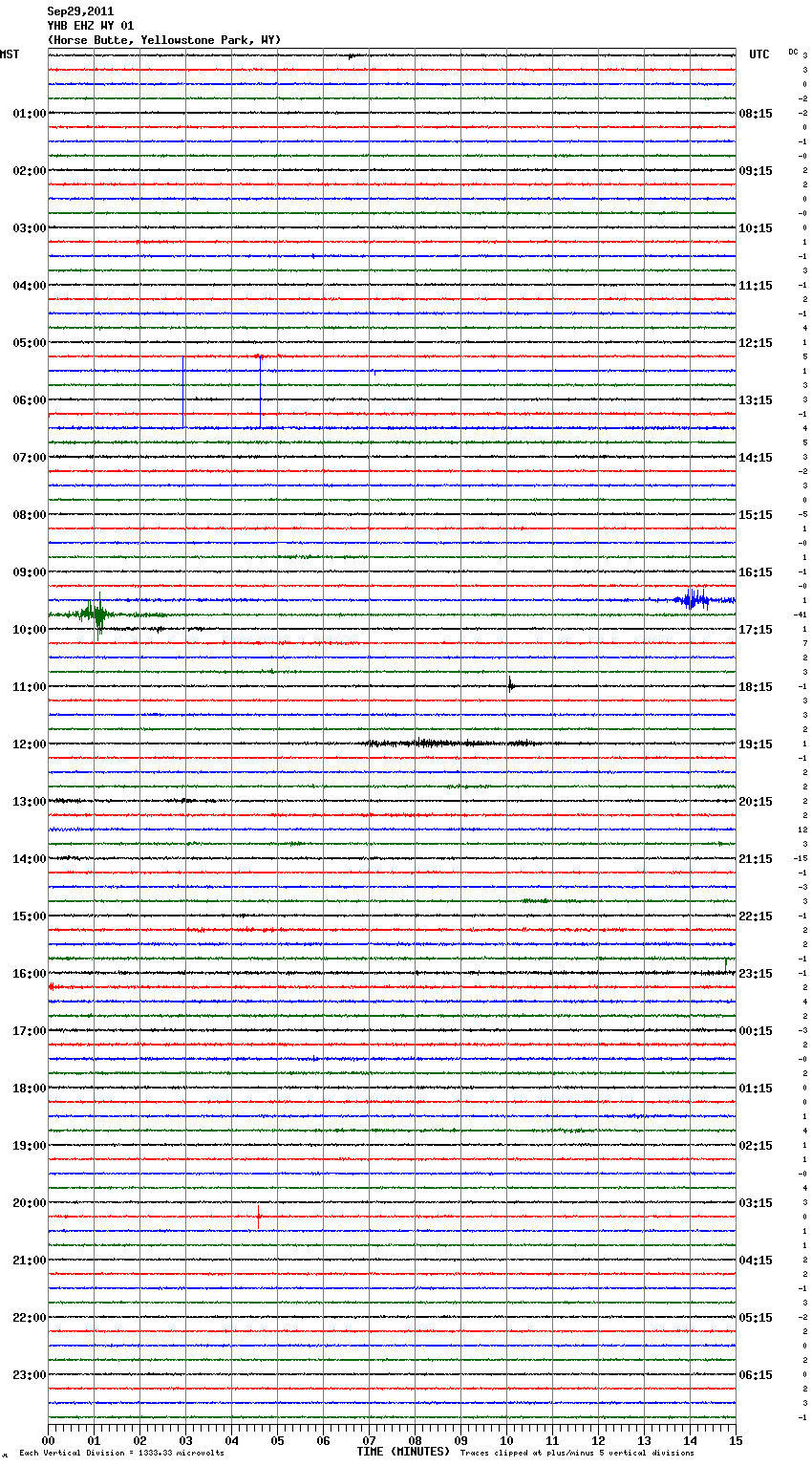Click the "-41" DC offset value
This screenshot has height=1466, width=812.
click(x=801, y=614)
